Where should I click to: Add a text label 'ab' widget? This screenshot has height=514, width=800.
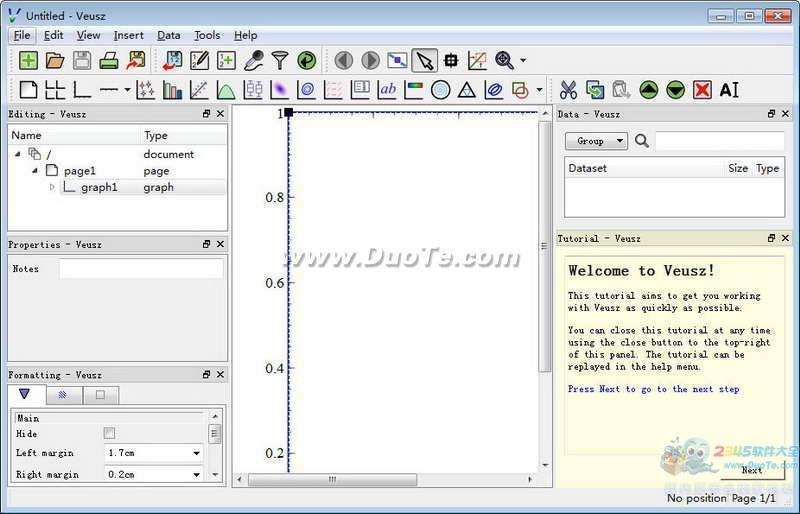(387, 90)
